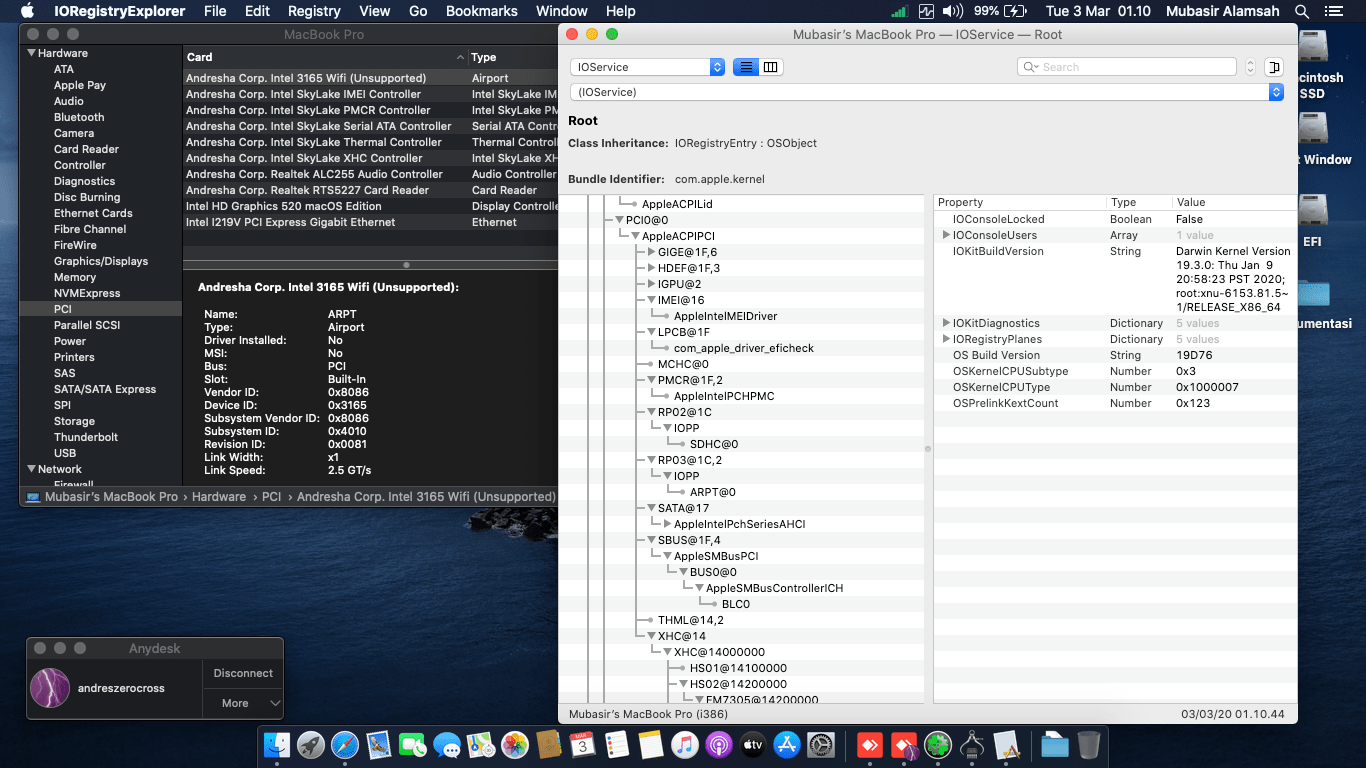Sort PCI list by Type column header
The height and width of the screenshot is (768, 1366).
pyautogui.click(x=514, y=57)
